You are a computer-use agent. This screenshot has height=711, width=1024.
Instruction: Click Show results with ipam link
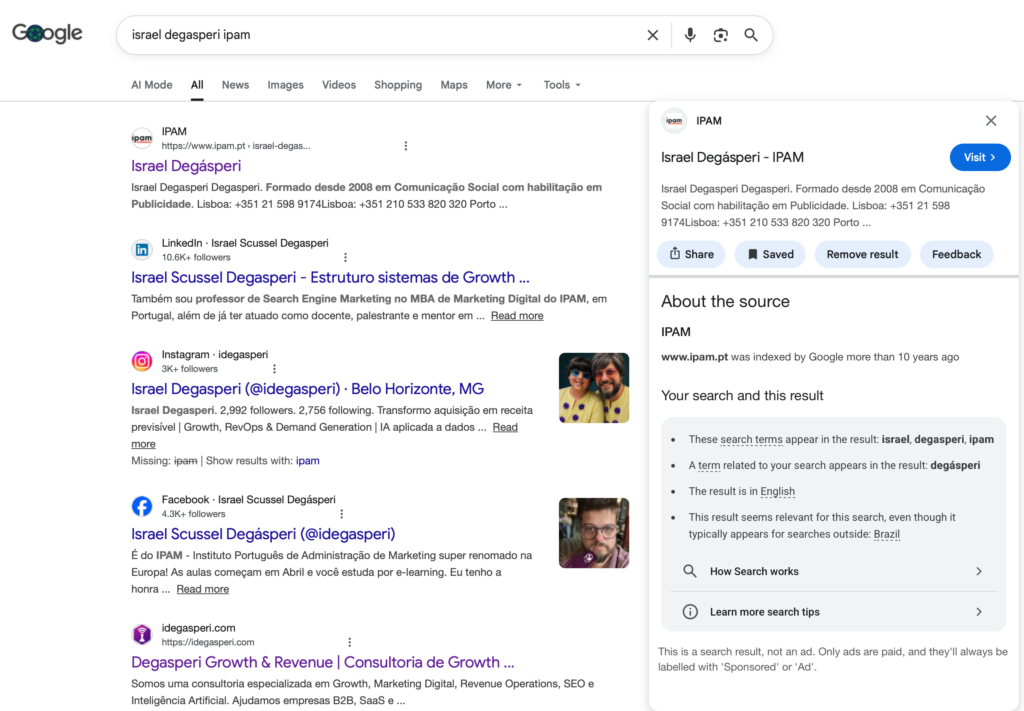coord(308,460)
